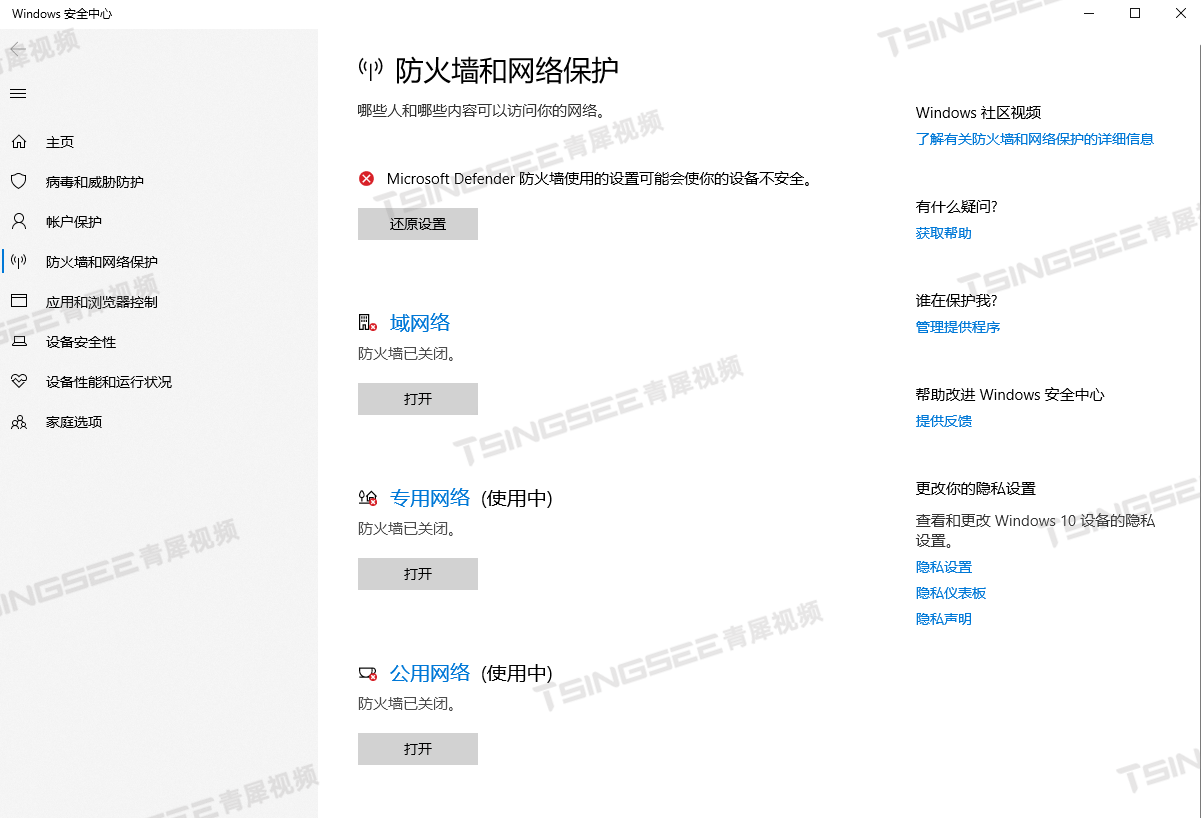
Task: Click the virus protection shield icon
Action: [18, 182]
